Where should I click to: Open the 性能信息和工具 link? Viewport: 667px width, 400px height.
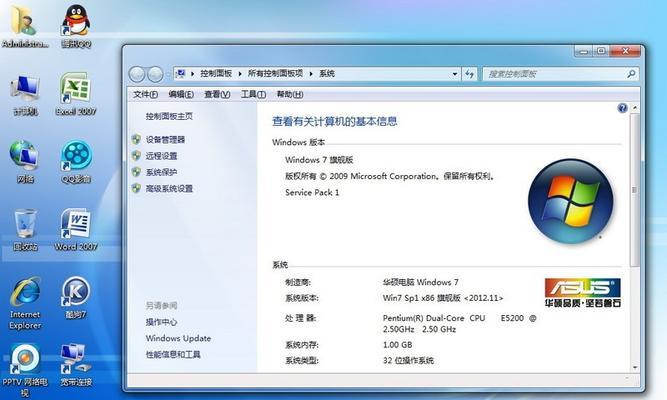173,354
